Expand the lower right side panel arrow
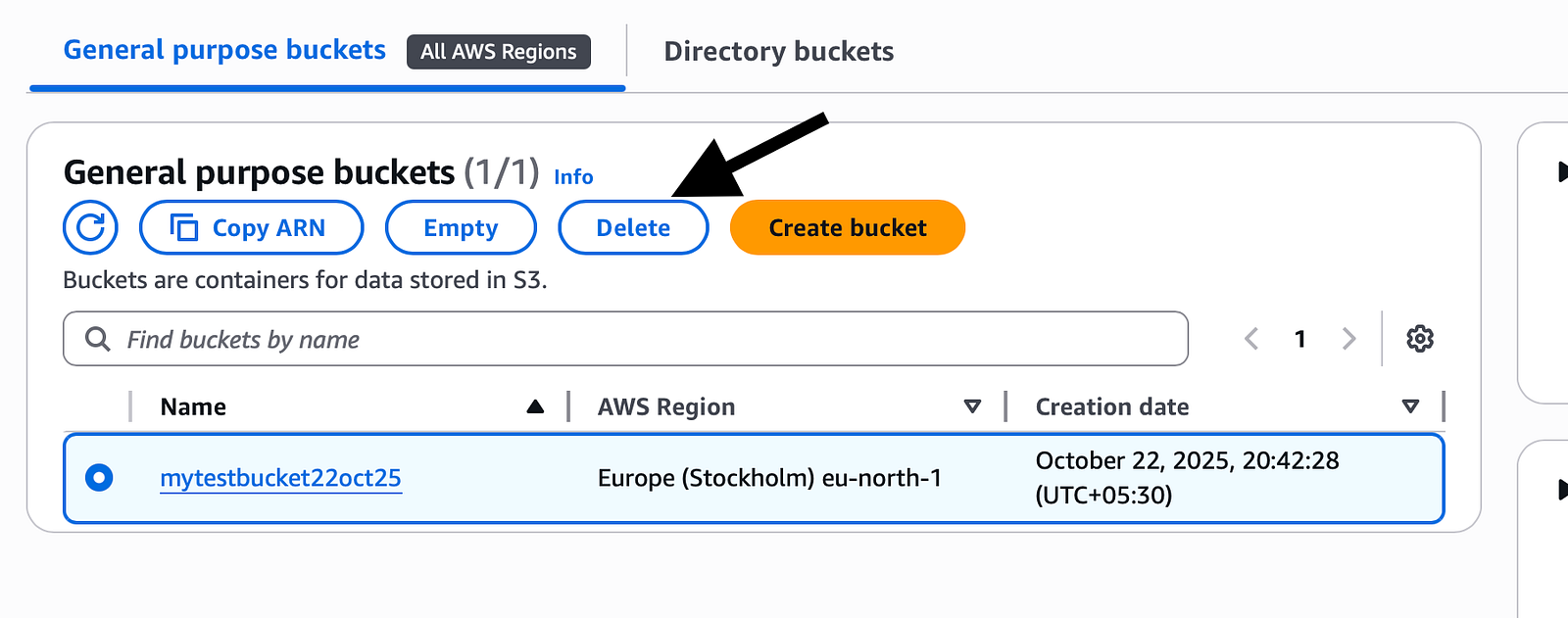The height and width of the screenshot is (618, 1568). (1561, 489)
